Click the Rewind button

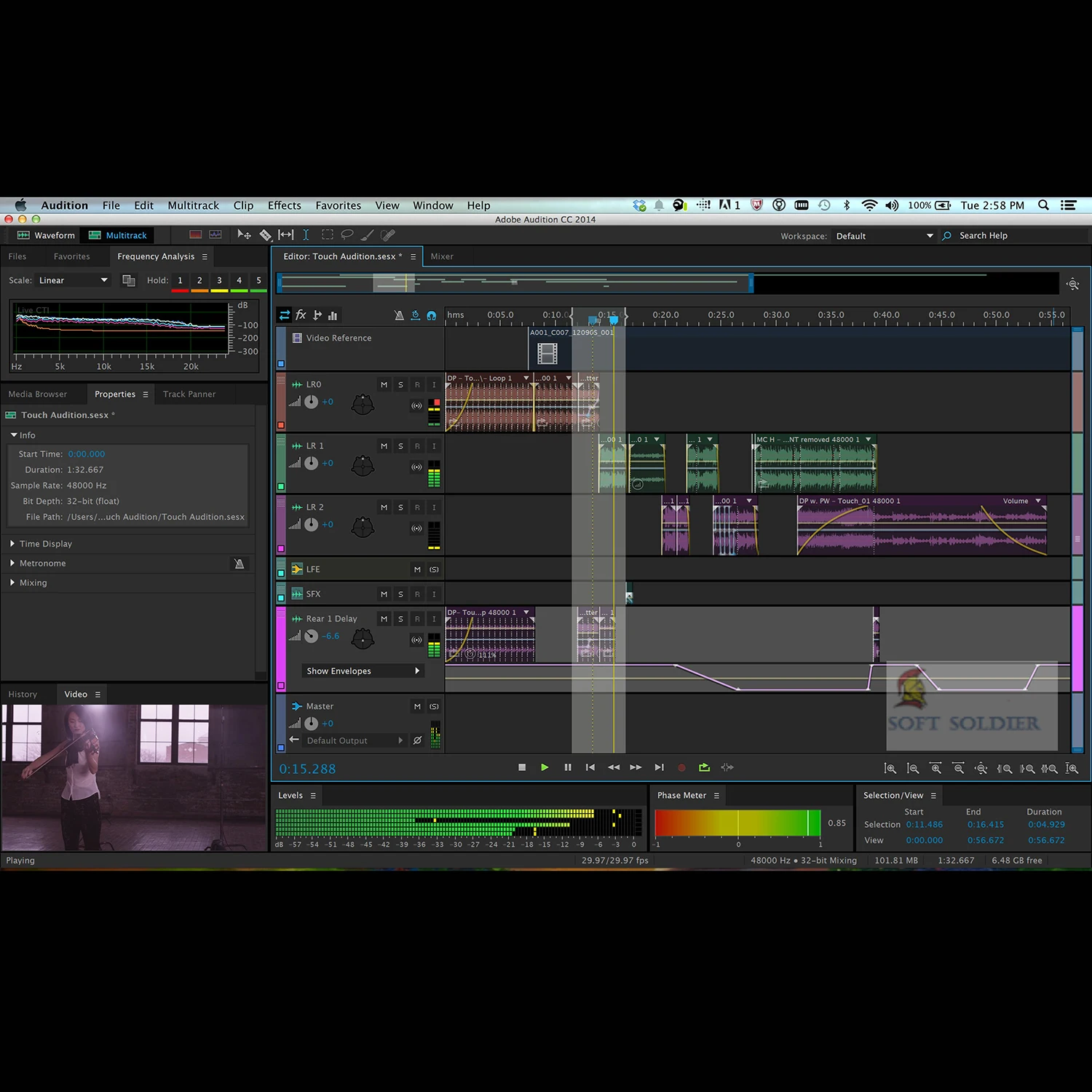point(614,767)
